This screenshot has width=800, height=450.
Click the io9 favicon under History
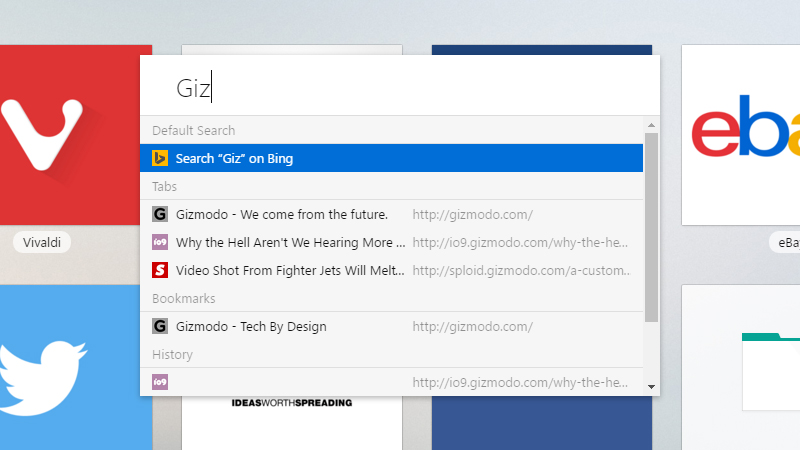click(x=160, y=382)
